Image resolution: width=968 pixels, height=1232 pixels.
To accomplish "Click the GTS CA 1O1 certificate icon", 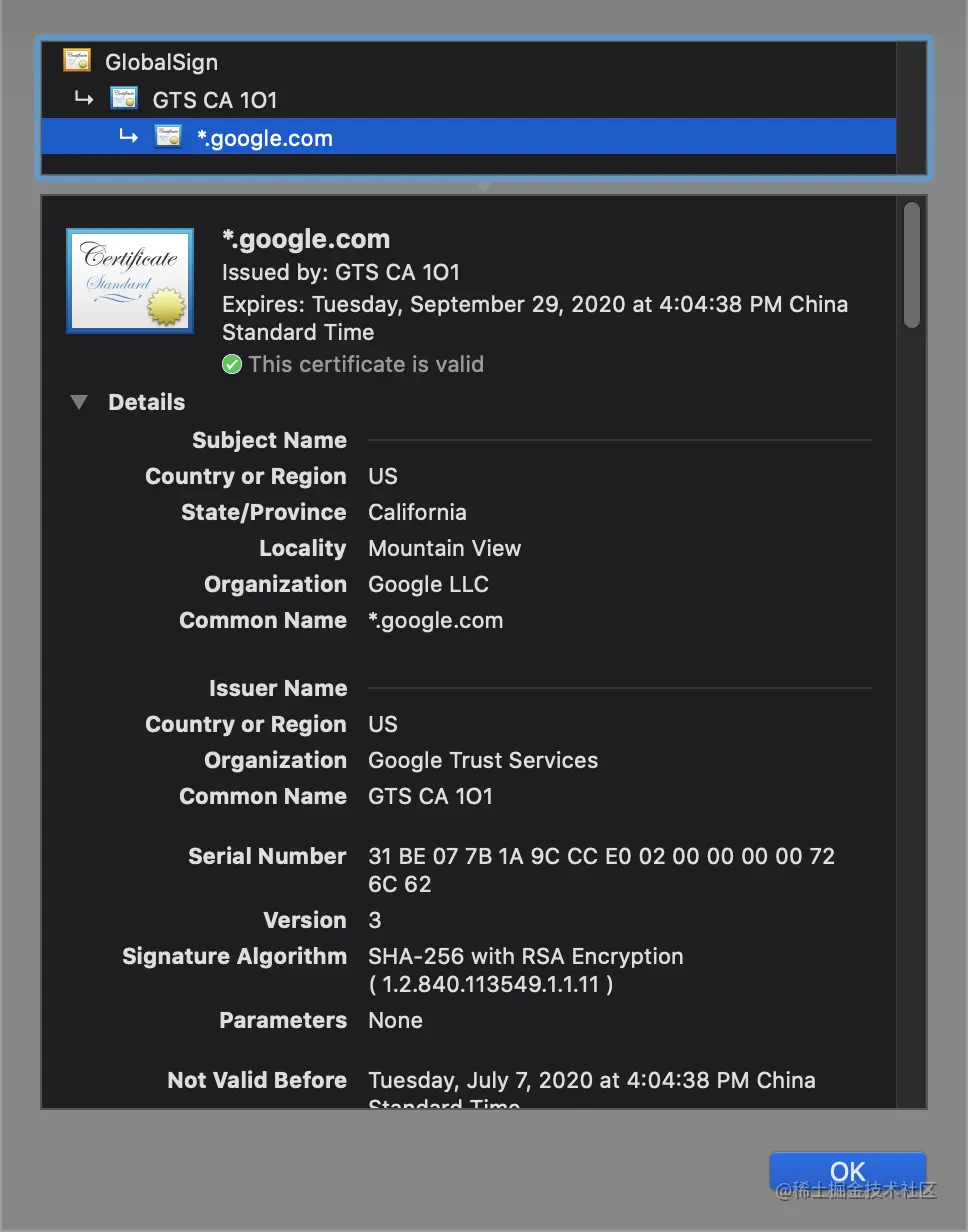I will pyautogui.click(x=124, y=98).
